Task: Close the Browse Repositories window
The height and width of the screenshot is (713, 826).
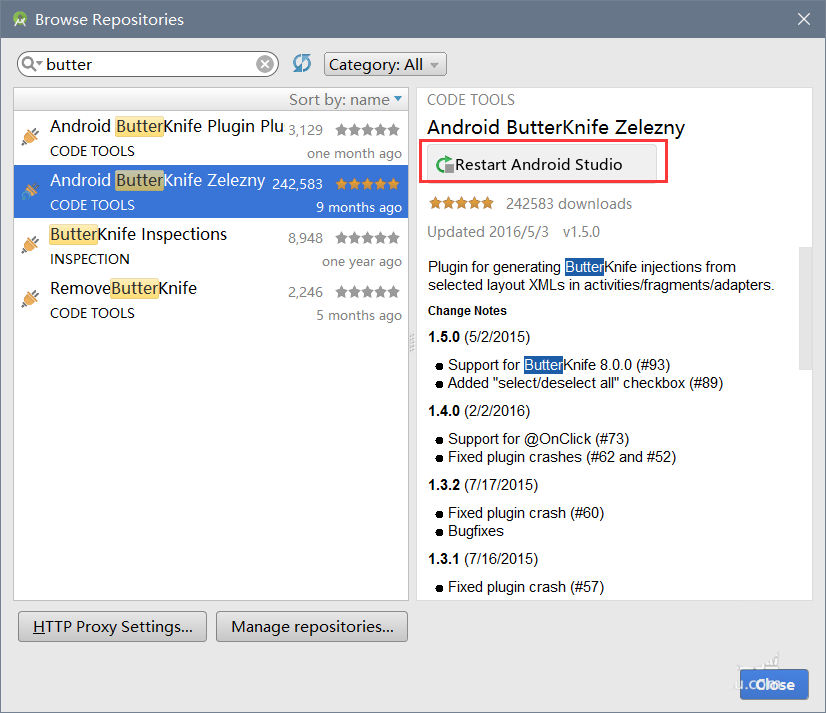Action: [x=804, y=19]
